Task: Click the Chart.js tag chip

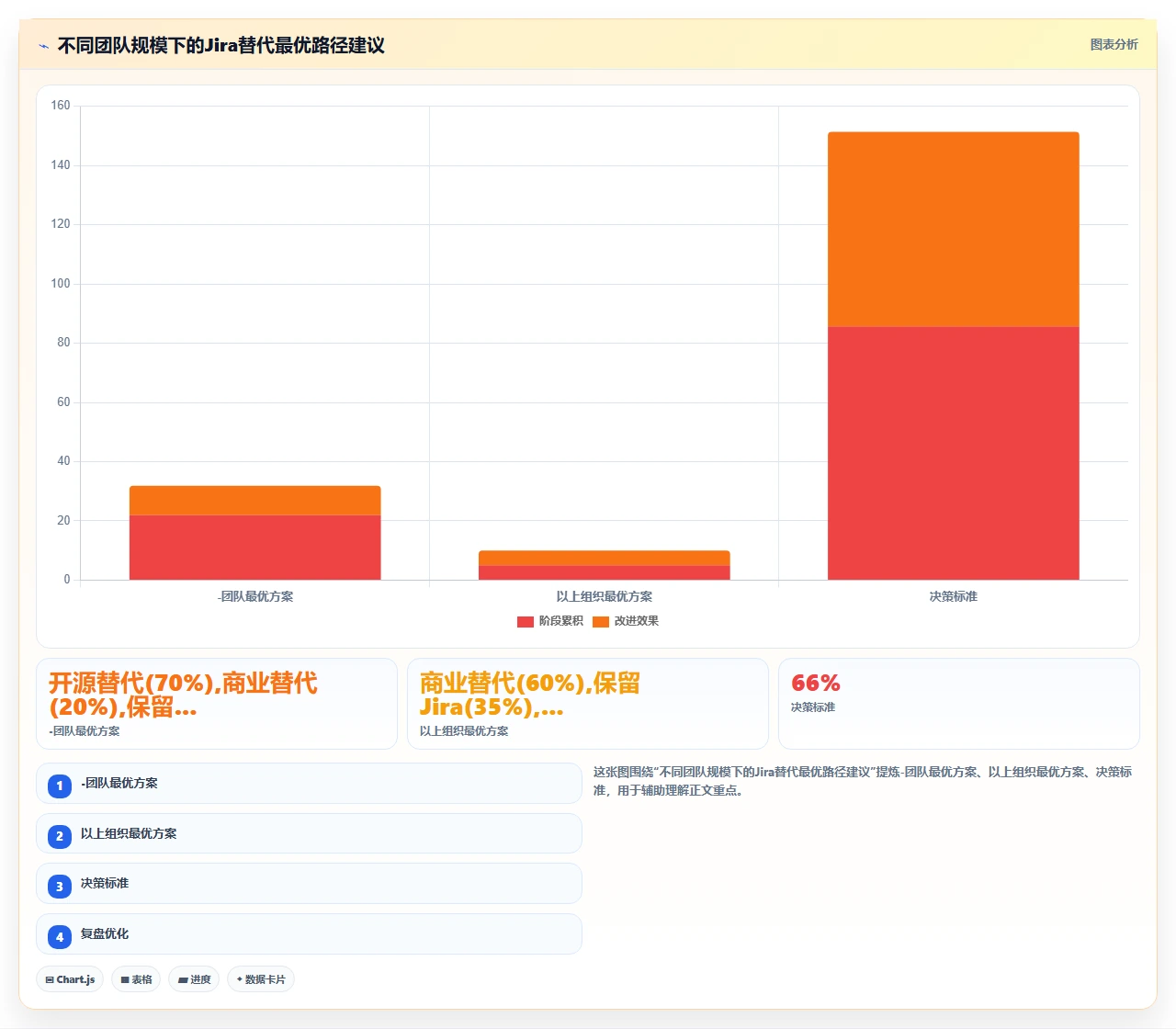Action: click(70, 979)
